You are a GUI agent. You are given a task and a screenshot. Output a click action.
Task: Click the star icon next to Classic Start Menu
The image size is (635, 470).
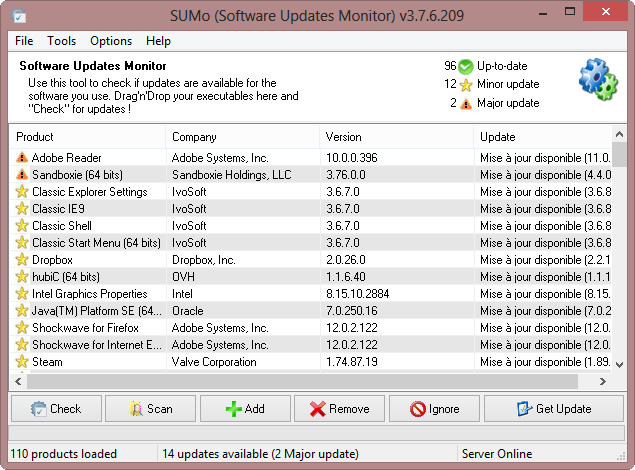pos(22,242)
